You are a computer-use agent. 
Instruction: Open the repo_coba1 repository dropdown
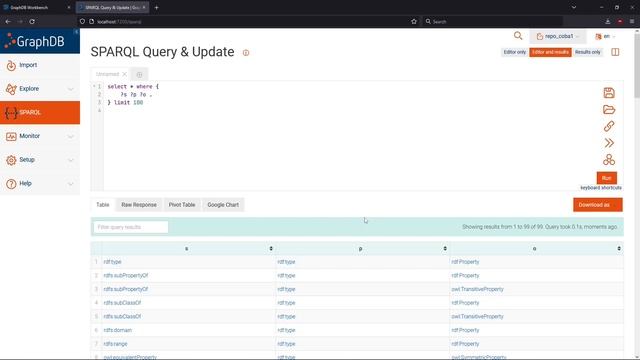pyautogui.click(x=558, y=36)
